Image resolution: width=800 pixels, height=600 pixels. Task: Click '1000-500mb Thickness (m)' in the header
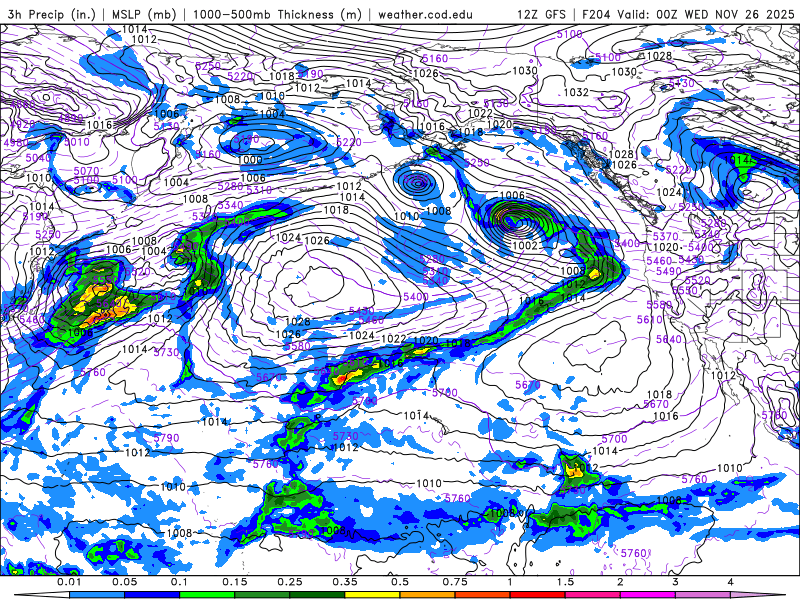[x=277, y=14]
